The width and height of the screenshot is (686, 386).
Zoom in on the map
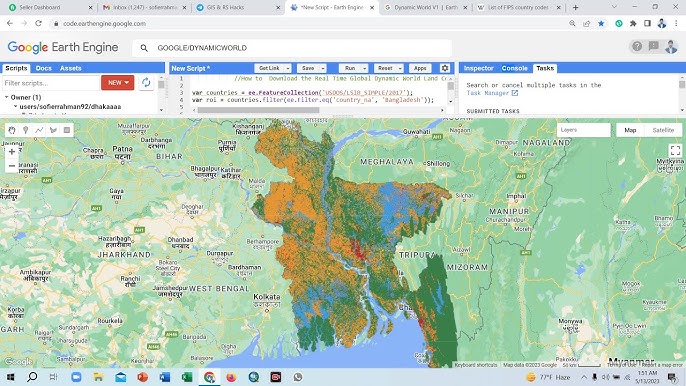12,152
